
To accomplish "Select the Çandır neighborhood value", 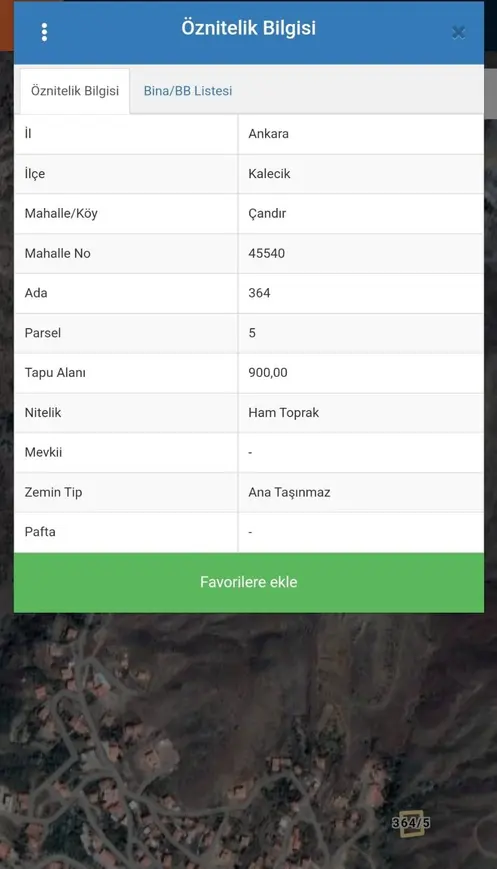I will 267,214.
